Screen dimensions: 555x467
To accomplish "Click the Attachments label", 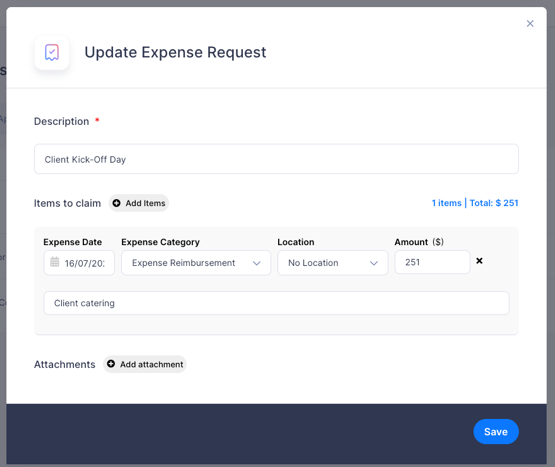I will pos(64,364).
